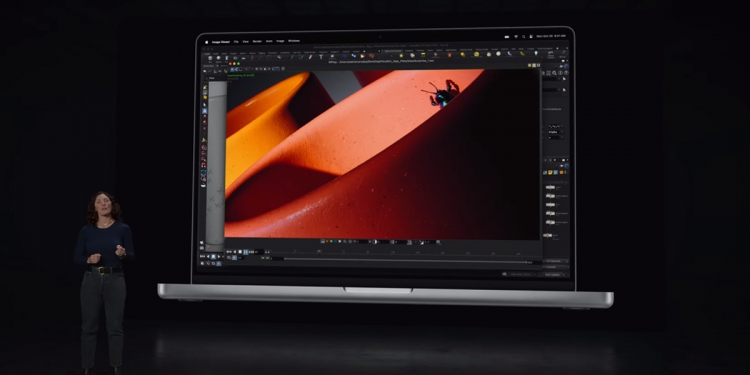Screen dimensions: 750x375
Task: Select the Tube shelf tool
Action: pyautogui.click(x=227, y=58)
